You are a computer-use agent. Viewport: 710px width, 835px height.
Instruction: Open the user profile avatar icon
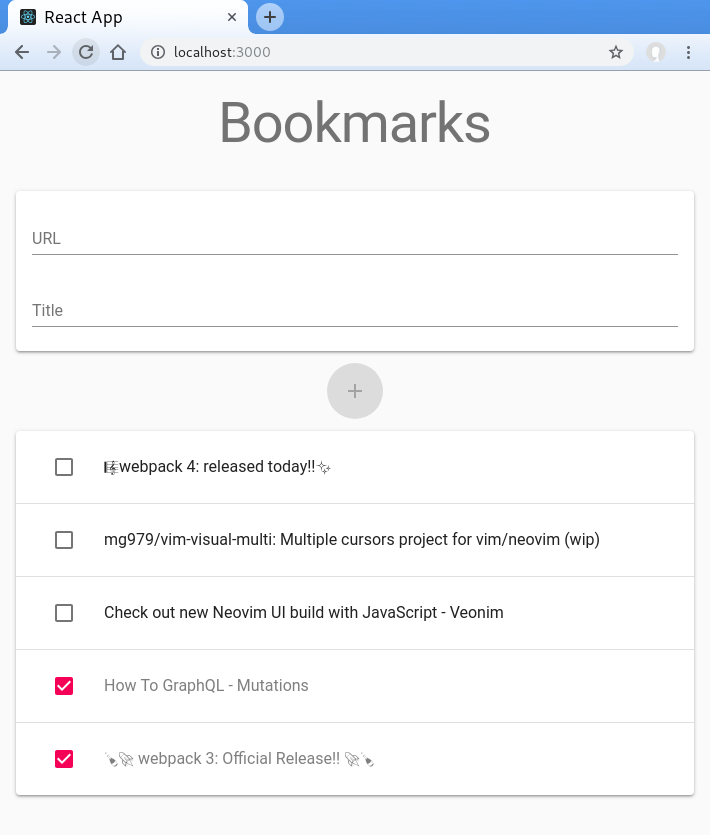click(656, 52)
